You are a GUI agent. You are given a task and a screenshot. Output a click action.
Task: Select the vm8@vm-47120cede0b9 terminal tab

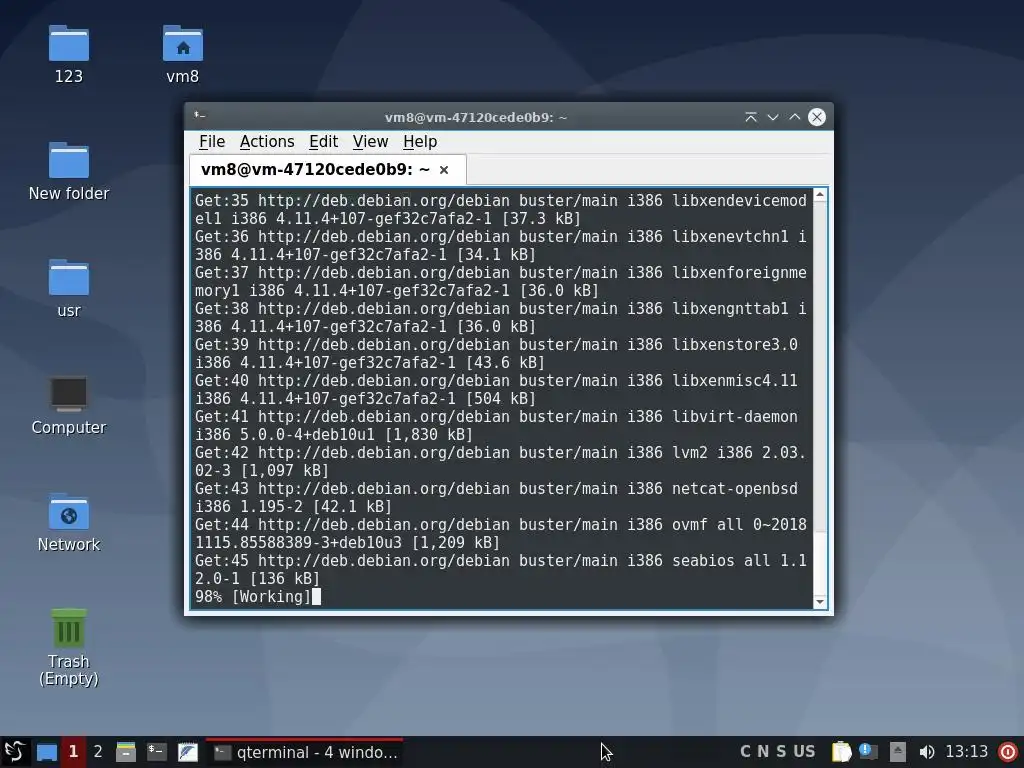click(x=327, y=170)
